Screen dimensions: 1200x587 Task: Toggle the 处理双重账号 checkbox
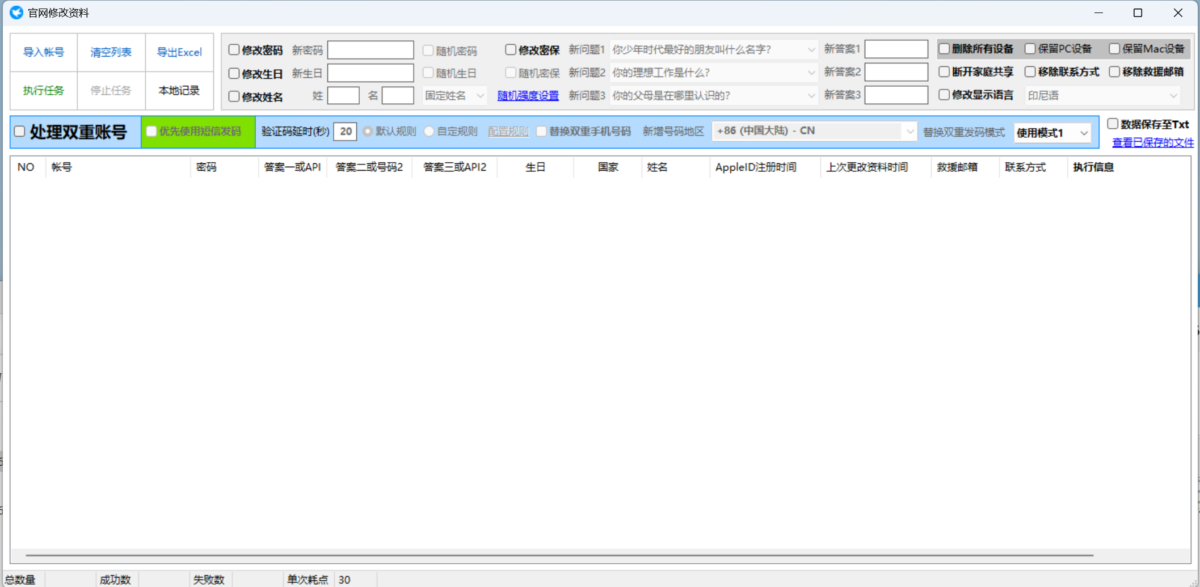point(19,132)
